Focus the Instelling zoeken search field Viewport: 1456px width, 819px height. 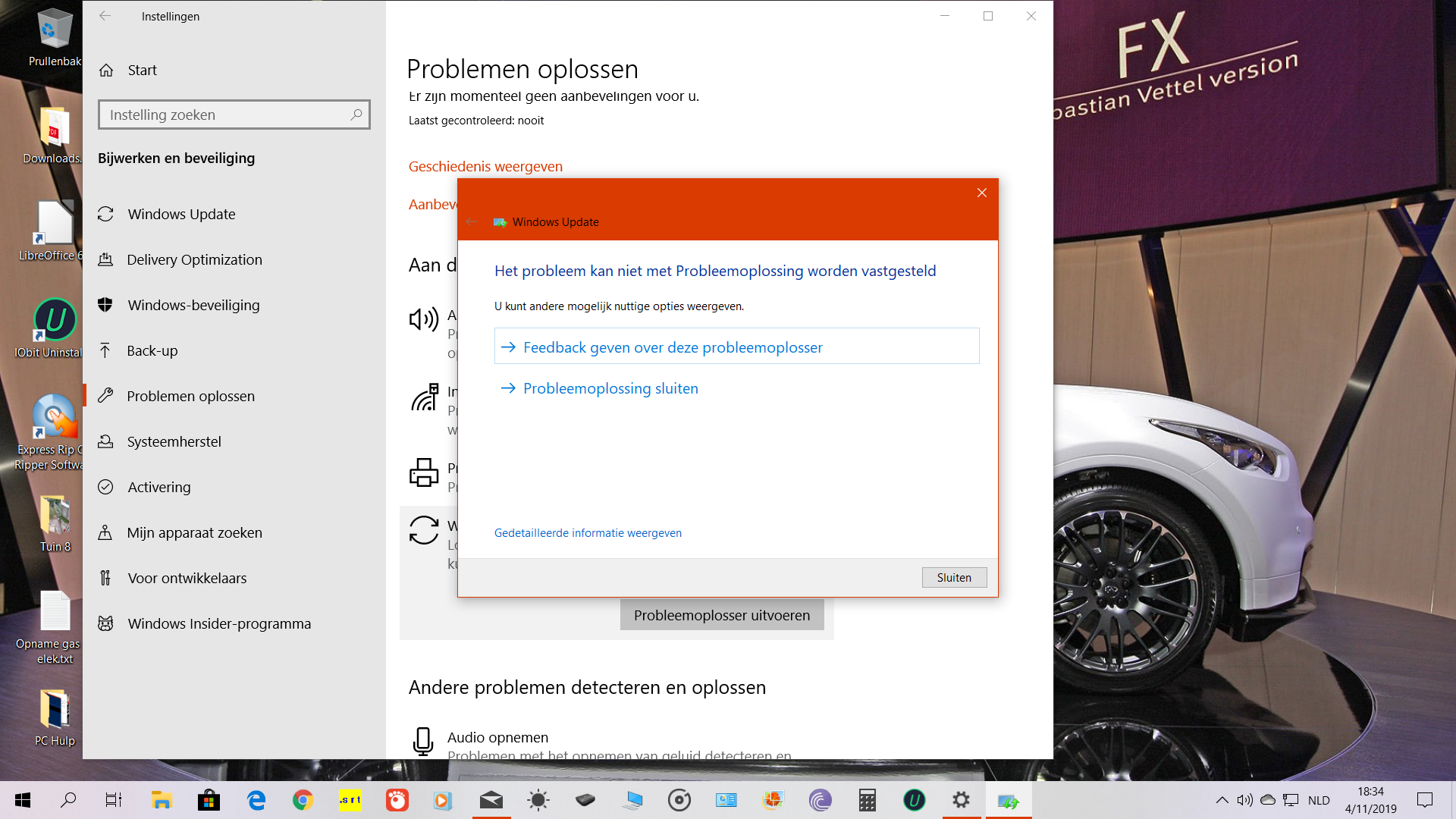pyautogui.click(x=234, y=115)
